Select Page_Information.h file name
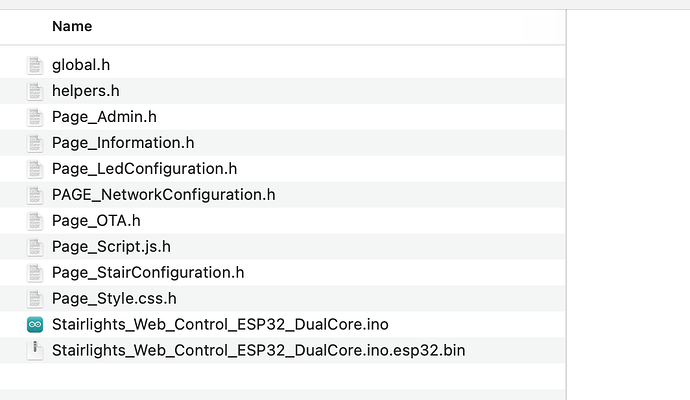This screenshot has height=400, width=690. point(123,143)
